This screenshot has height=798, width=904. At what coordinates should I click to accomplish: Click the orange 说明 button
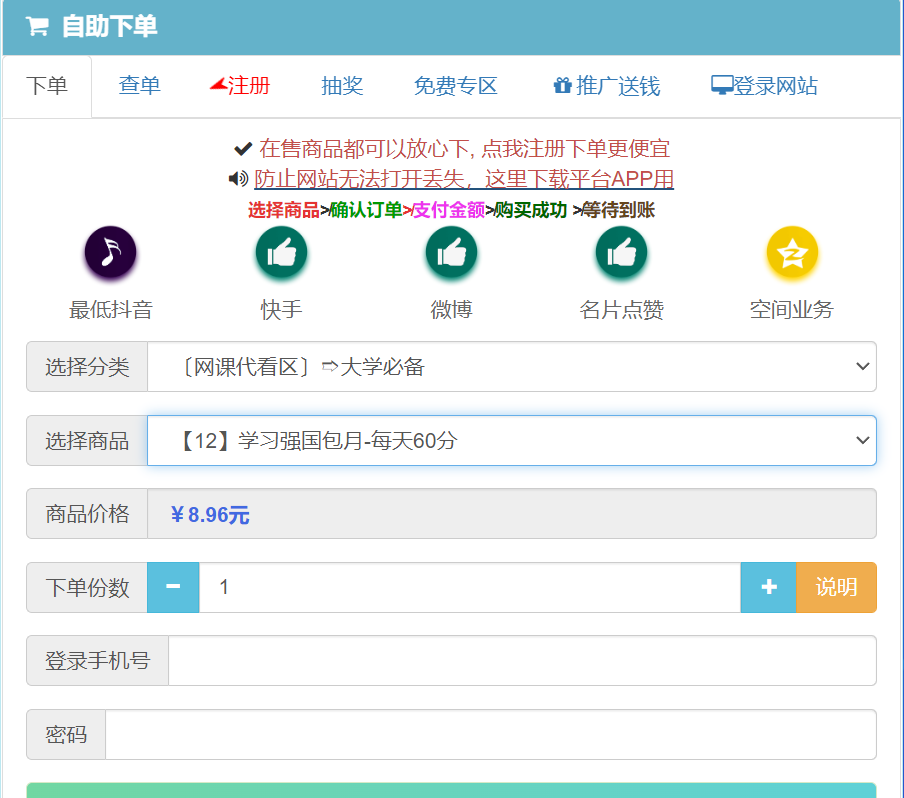tap(837, 588)
